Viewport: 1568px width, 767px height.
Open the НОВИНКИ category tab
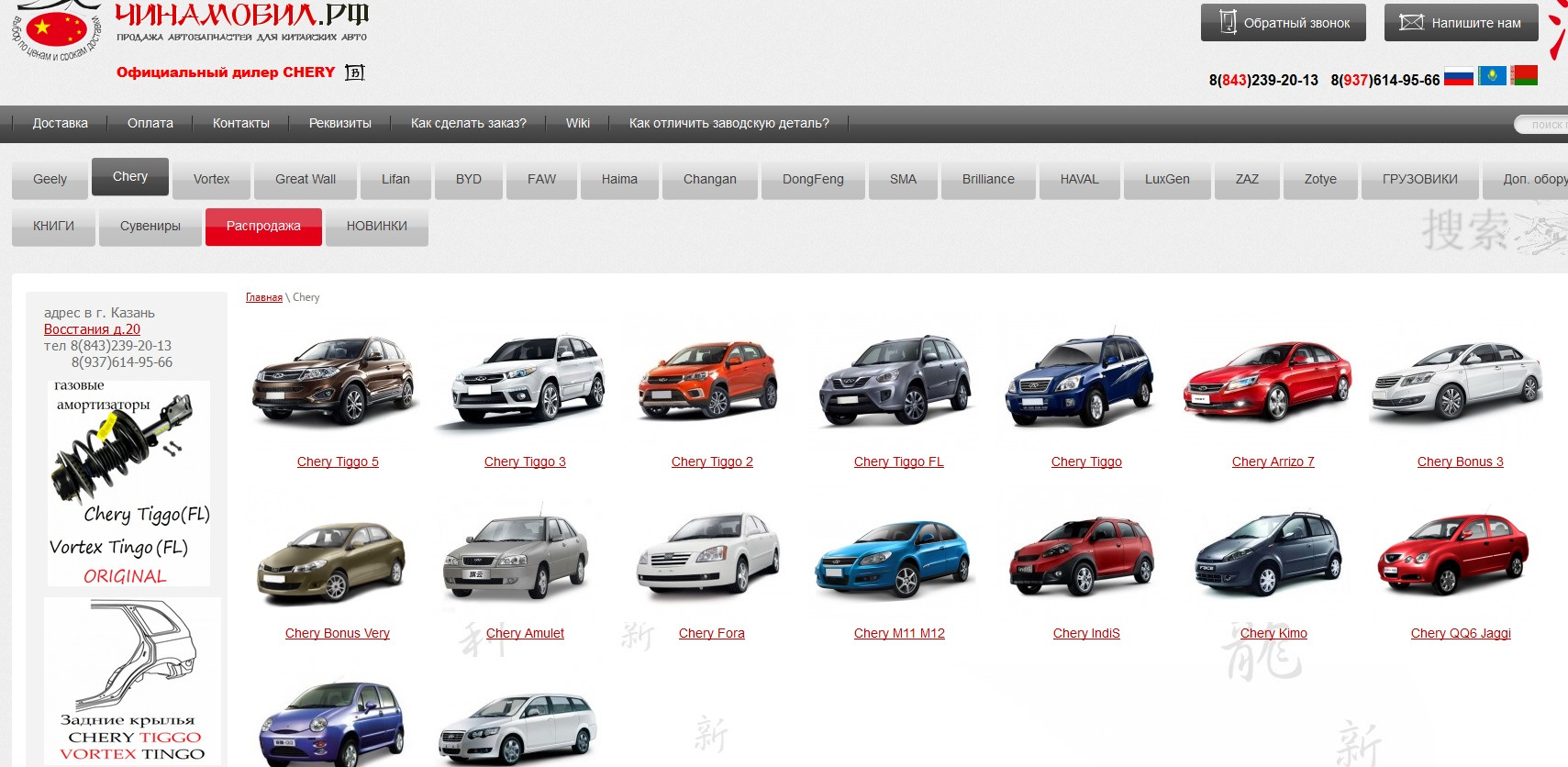click(377, 227)
